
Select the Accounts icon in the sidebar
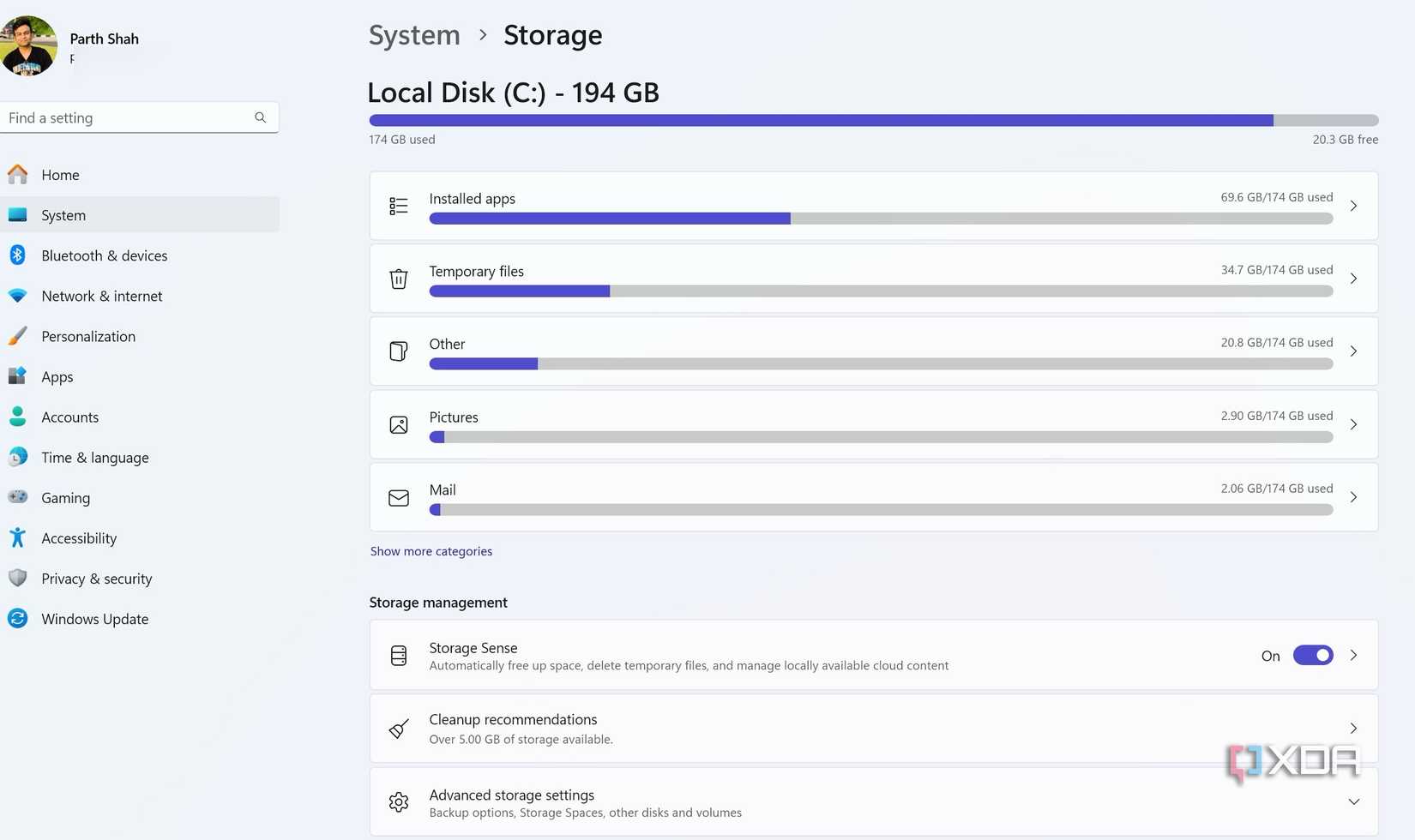pyautogui.click(x=18, y=417)
